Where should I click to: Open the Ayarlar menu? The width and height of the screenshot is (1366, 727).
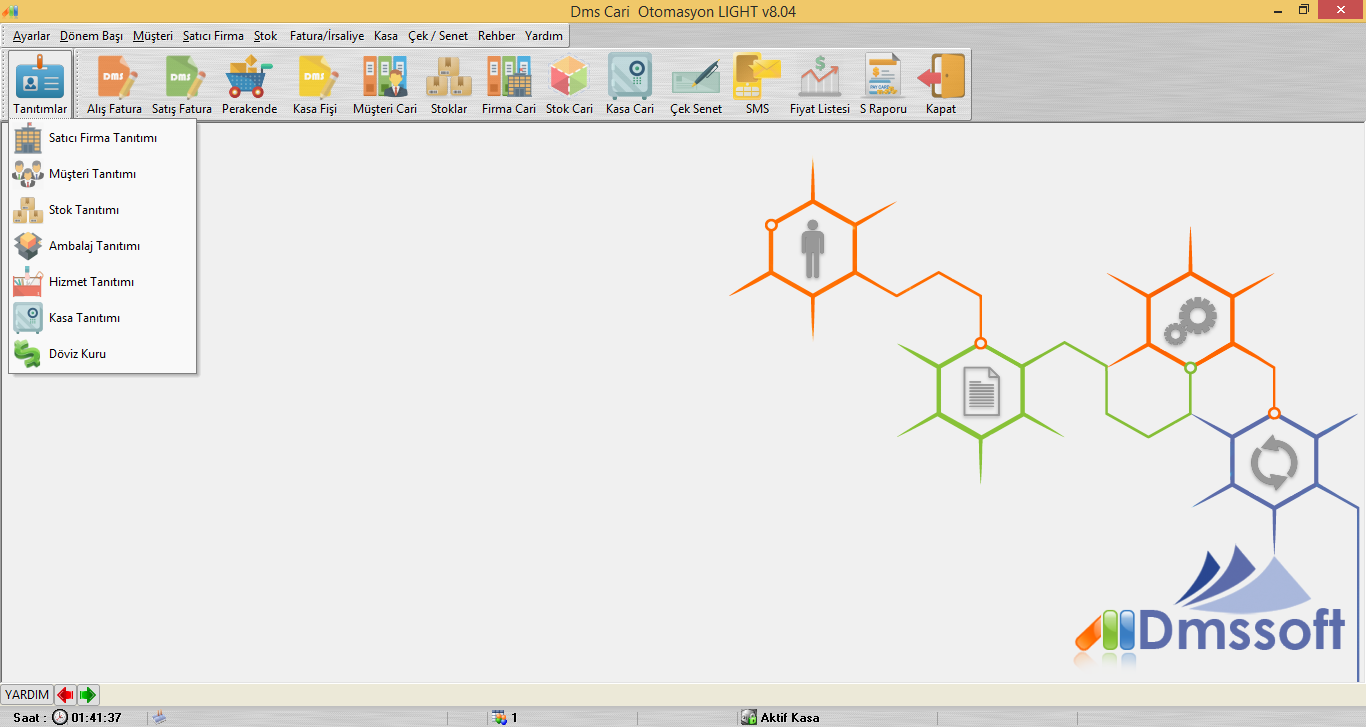tap(31, 36)
